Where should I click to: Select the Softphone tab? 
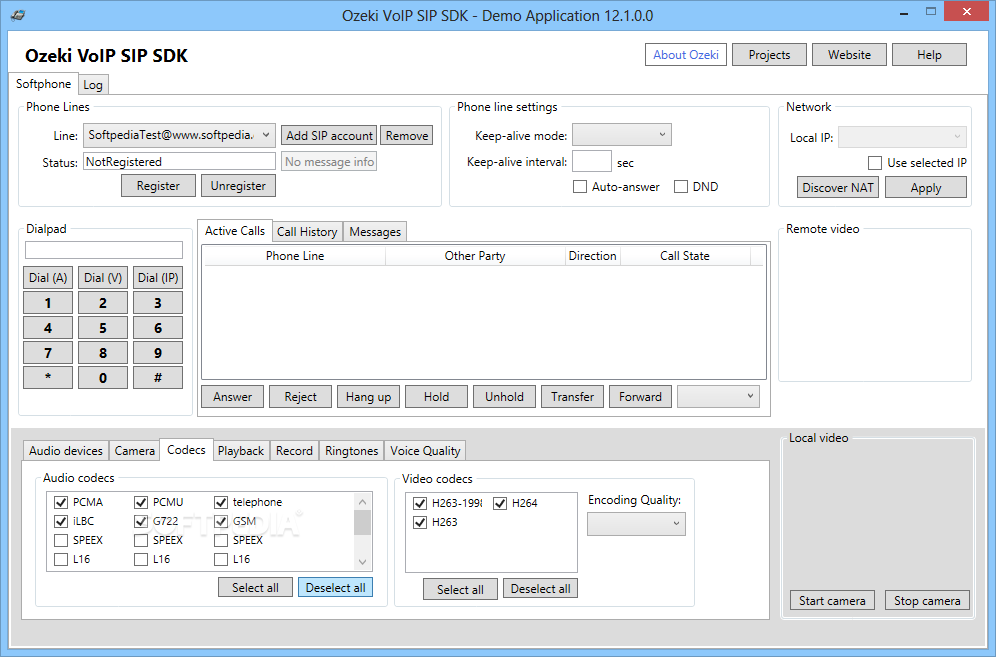pyautogui.click(x=43, y=84)
